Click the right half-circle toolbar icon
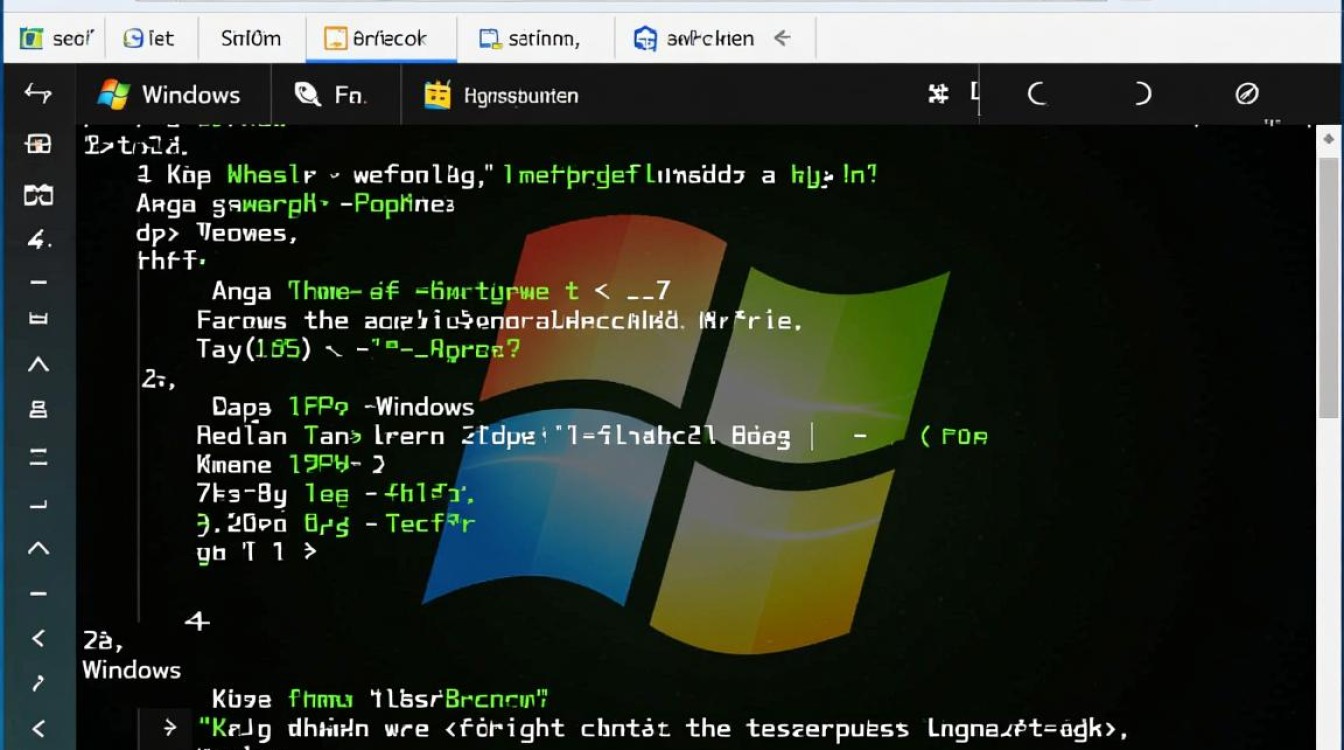Image resolution: width=1344 pixels, height=750 pixels. [1142, 94]
